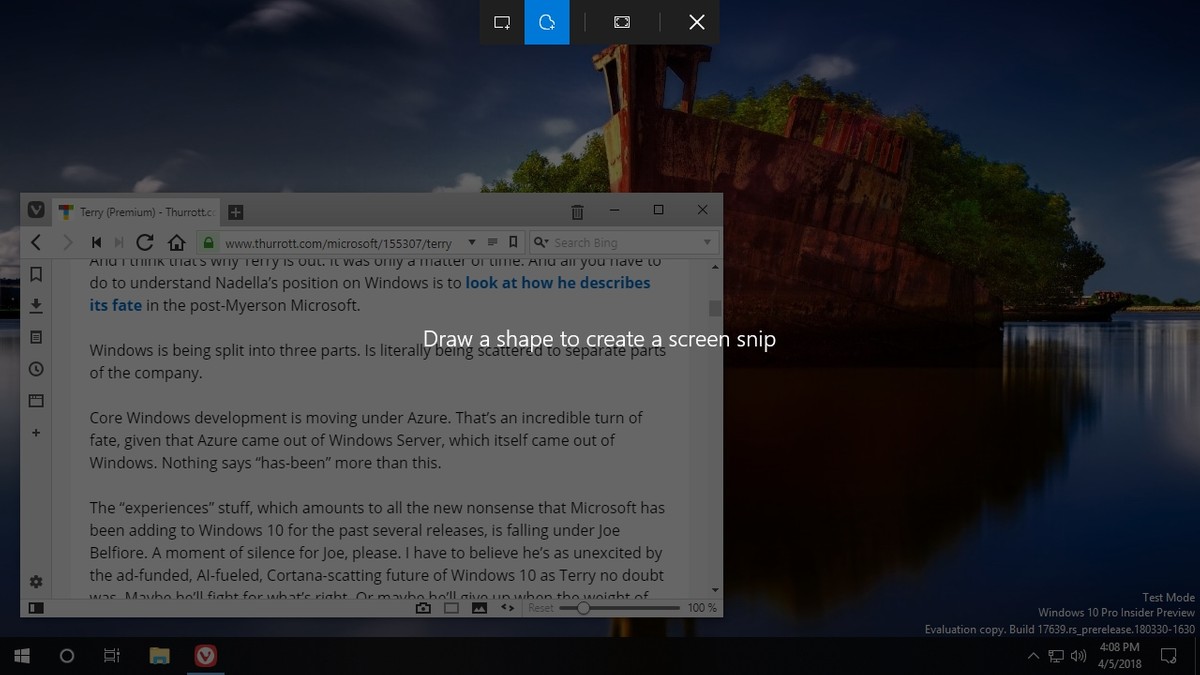Go to the browser home page
This screenshot has width=1200, height=675.
(x=177, y=242)
